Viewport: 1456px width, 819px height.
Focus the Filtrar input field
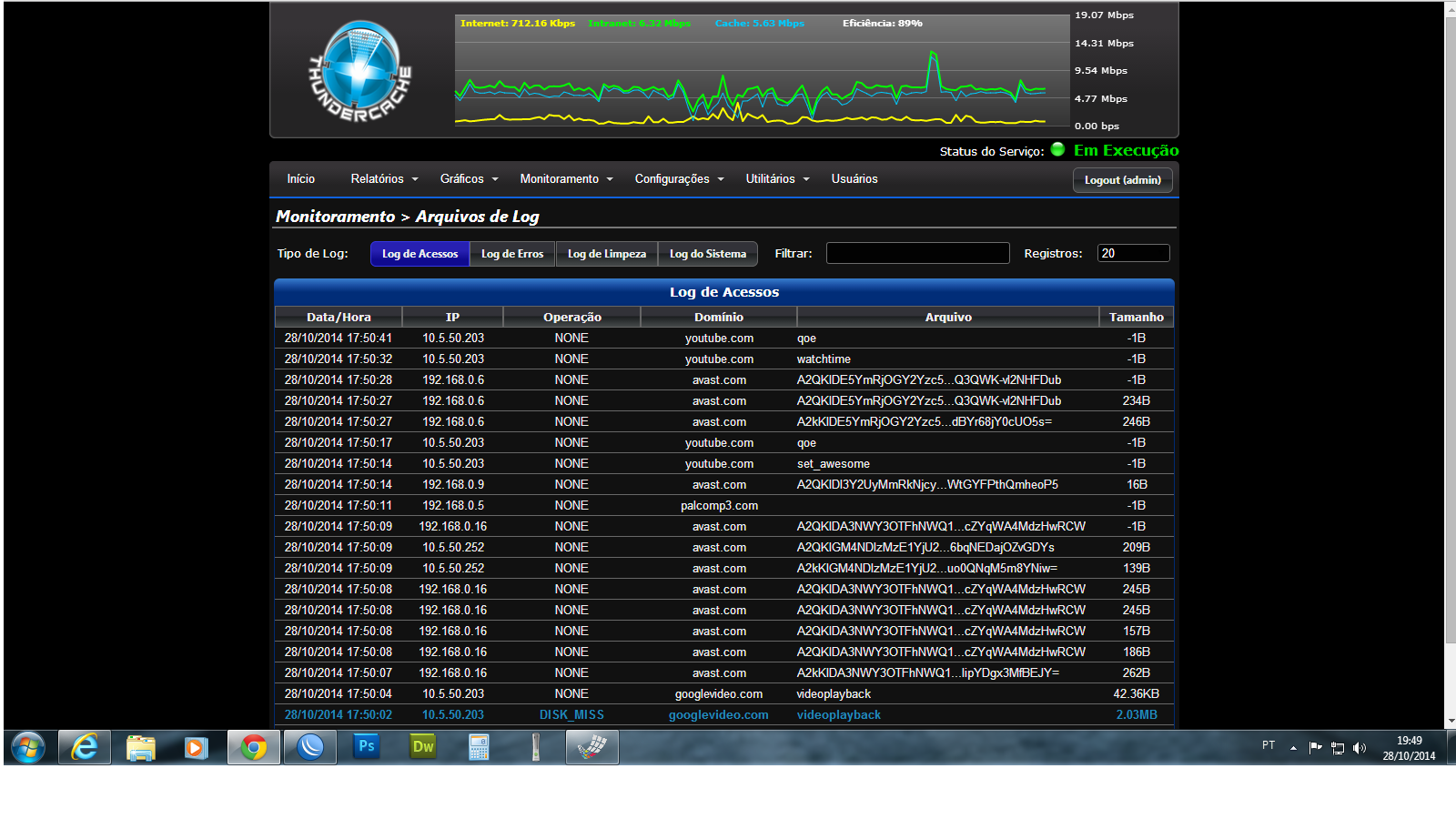[918, 253]
